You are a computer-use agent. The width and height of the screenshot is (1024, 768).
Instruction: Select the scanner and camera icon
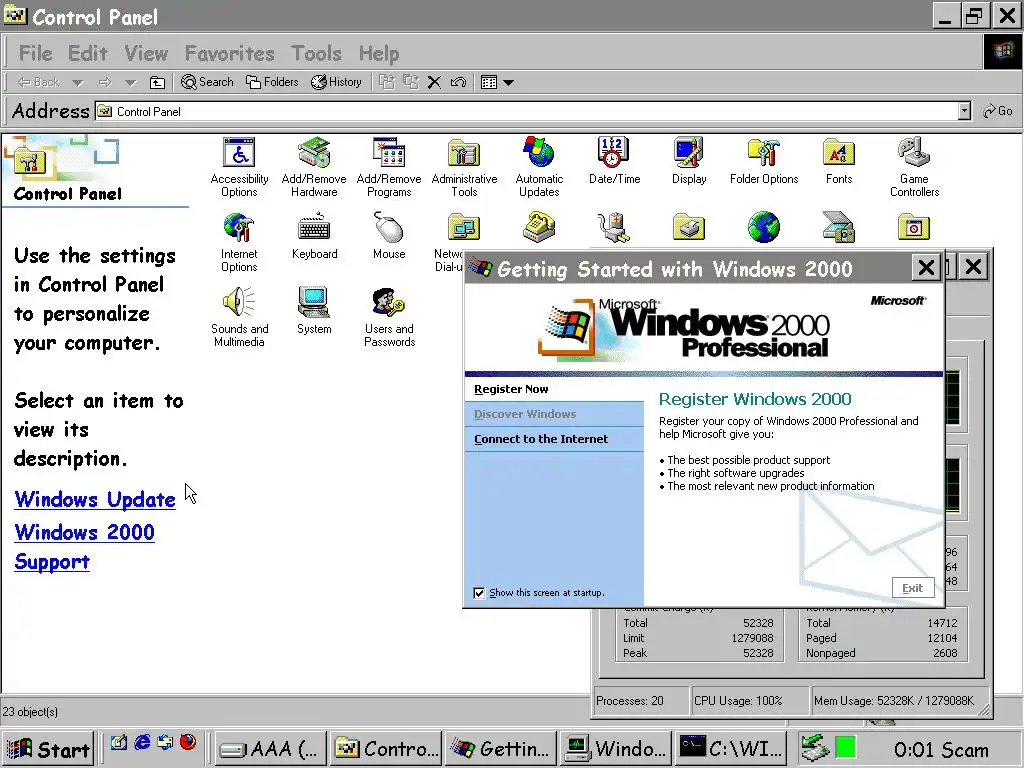click(839, 227)
